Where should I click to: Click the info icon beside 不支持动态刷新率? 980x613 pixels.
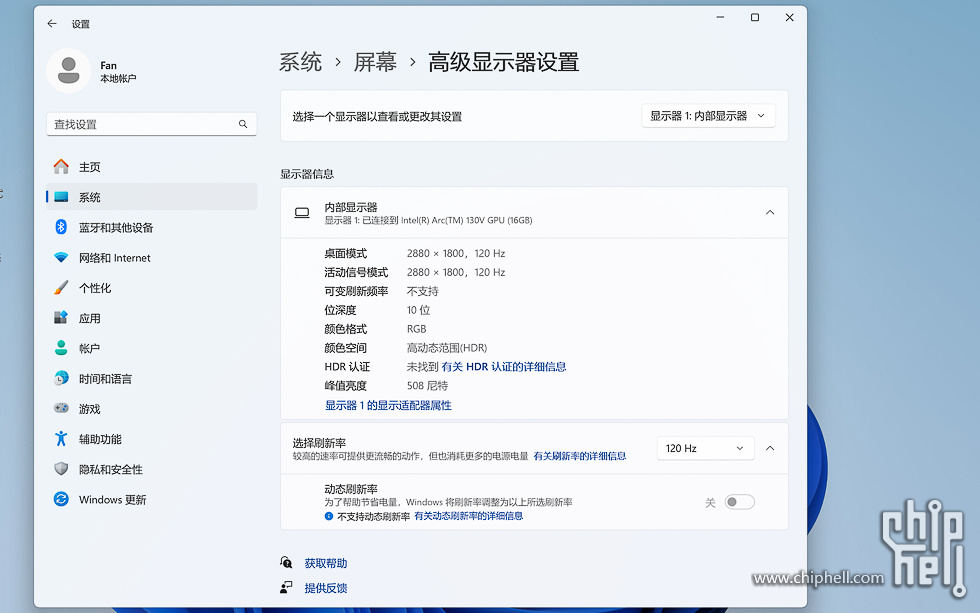(x=329, y=516)
